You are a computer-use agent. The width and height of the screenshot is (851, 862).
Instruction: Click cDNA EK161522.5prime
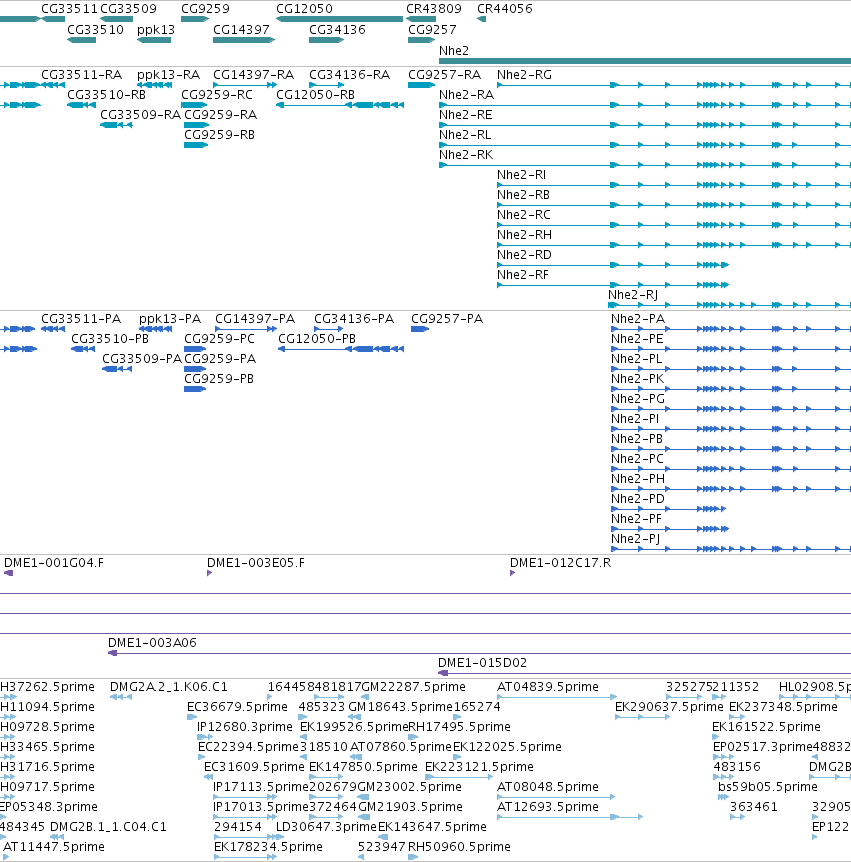point(766,727)
